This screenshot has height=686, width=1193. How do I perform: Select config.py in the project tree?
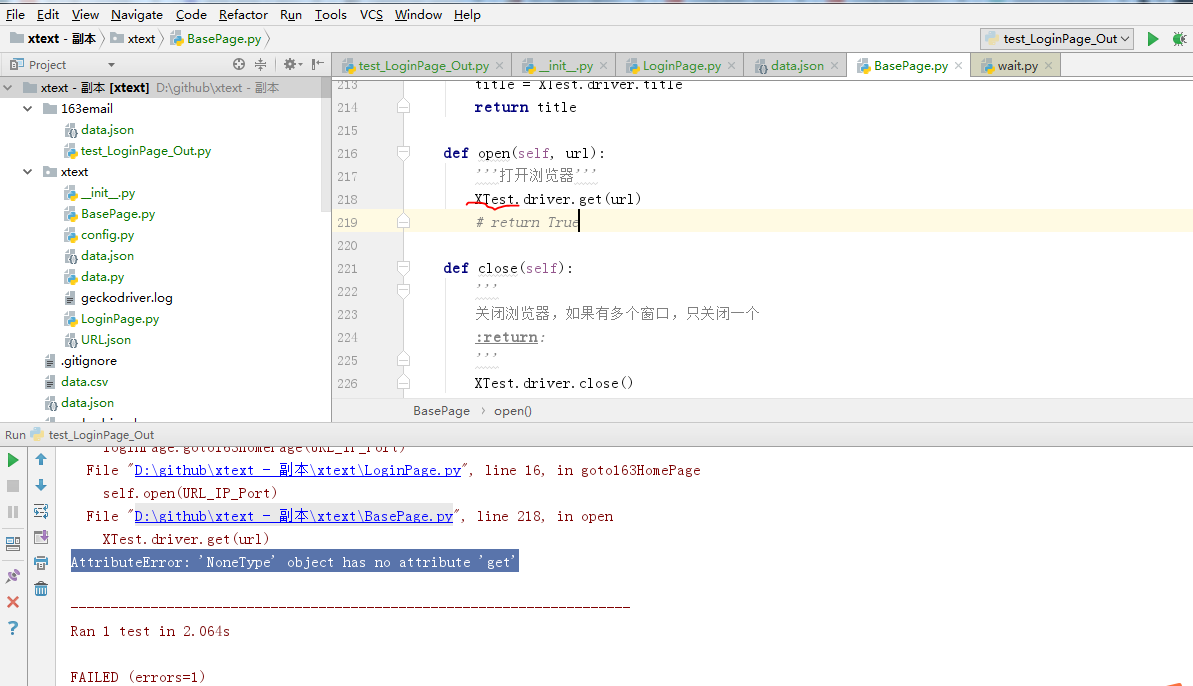[107, 235]
